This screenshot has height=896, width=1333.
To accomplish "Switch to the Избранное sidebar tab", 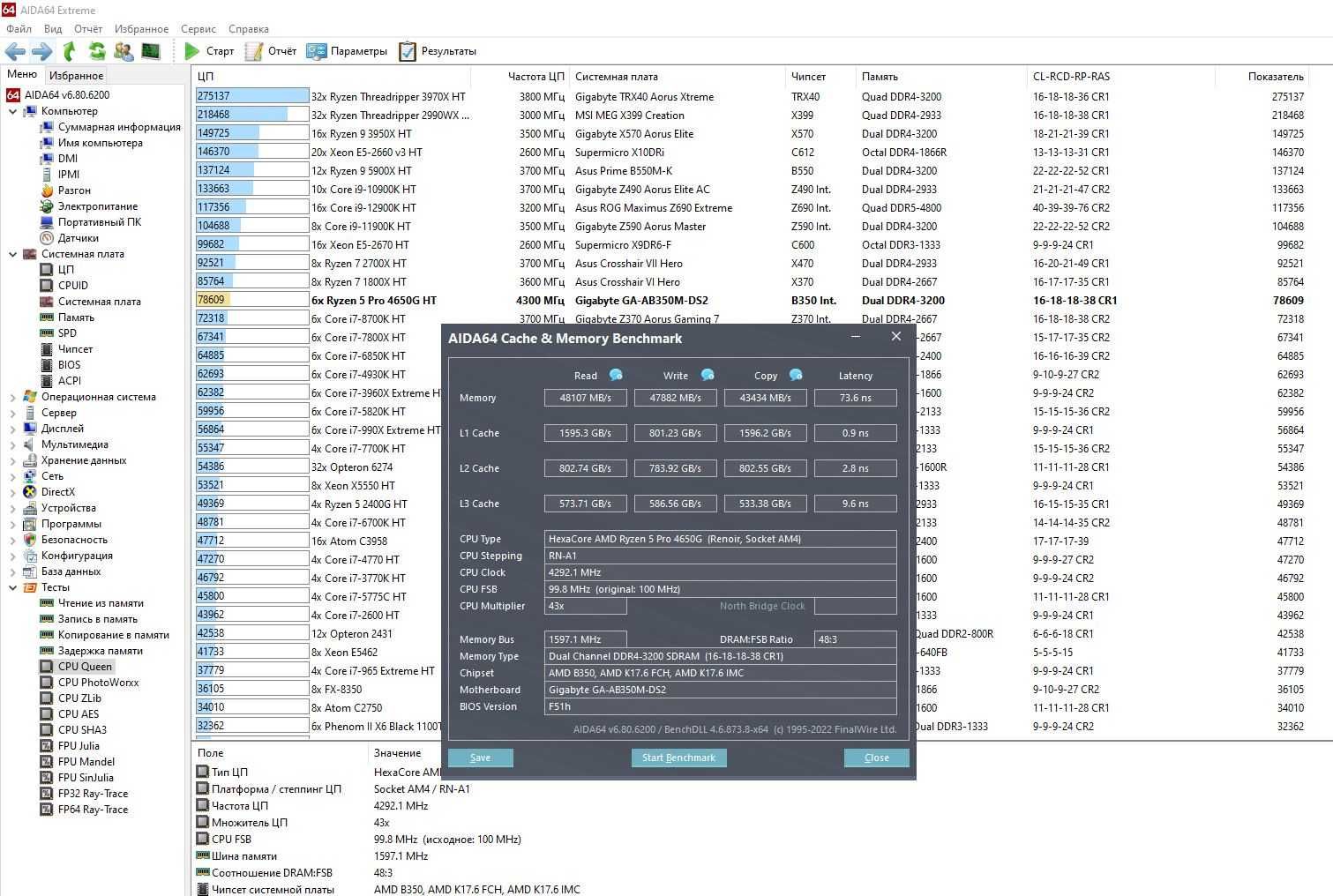I will point(76,76).
